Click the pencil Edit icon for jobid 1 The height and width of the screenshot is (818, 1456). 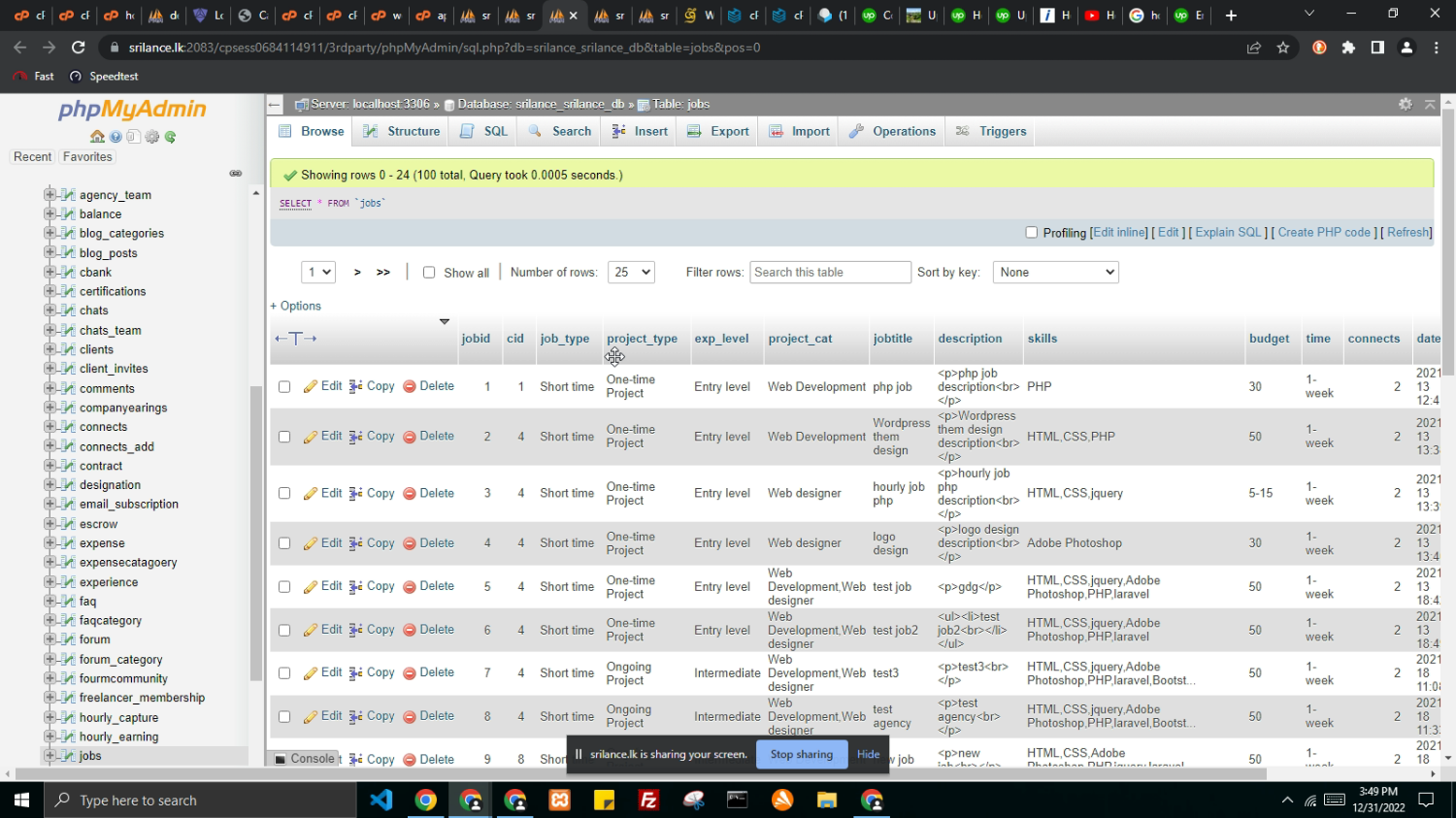click(311, 386)
